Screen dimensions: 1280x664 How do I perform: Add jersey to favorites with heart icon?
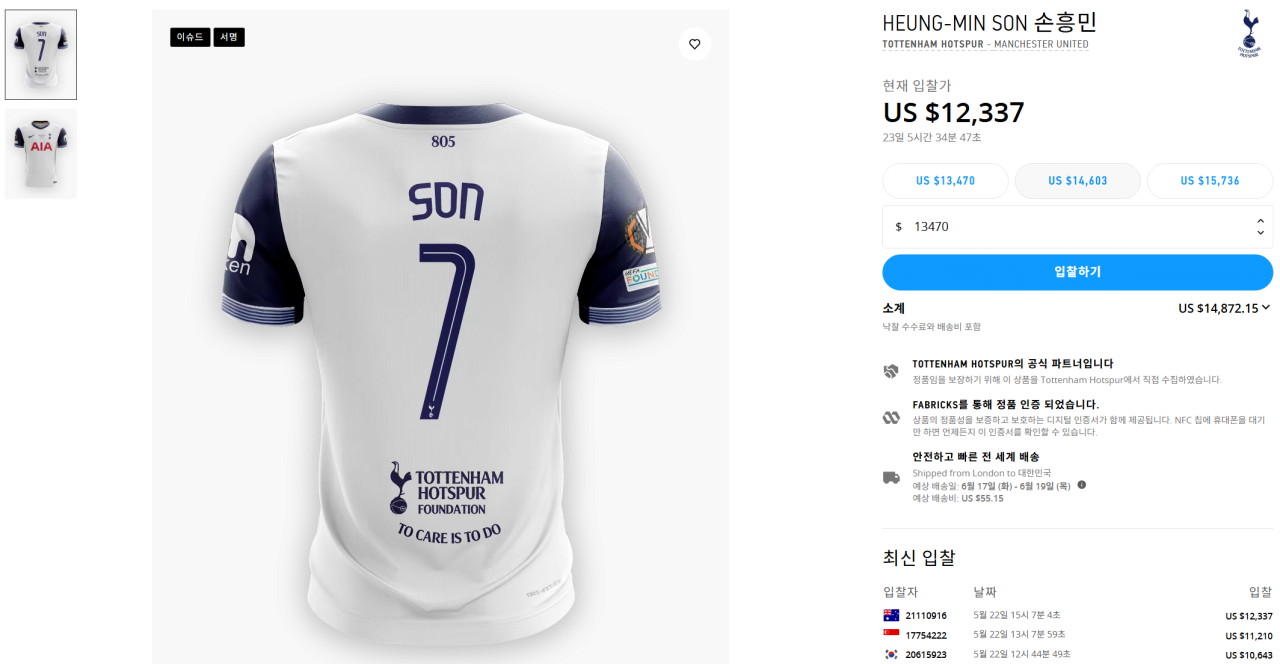(694, 44)
